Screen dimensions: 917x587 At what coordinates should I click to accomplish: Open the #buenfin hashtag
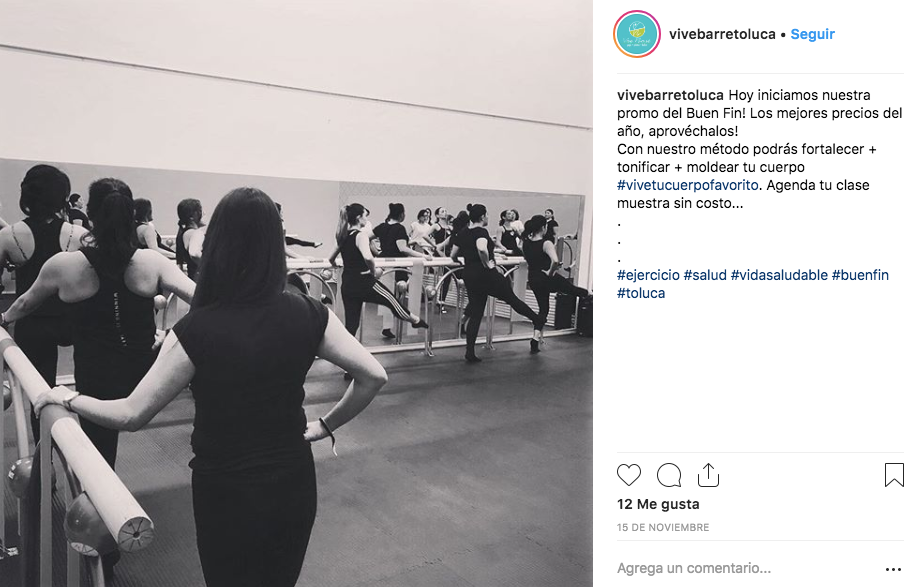[860, 275]
